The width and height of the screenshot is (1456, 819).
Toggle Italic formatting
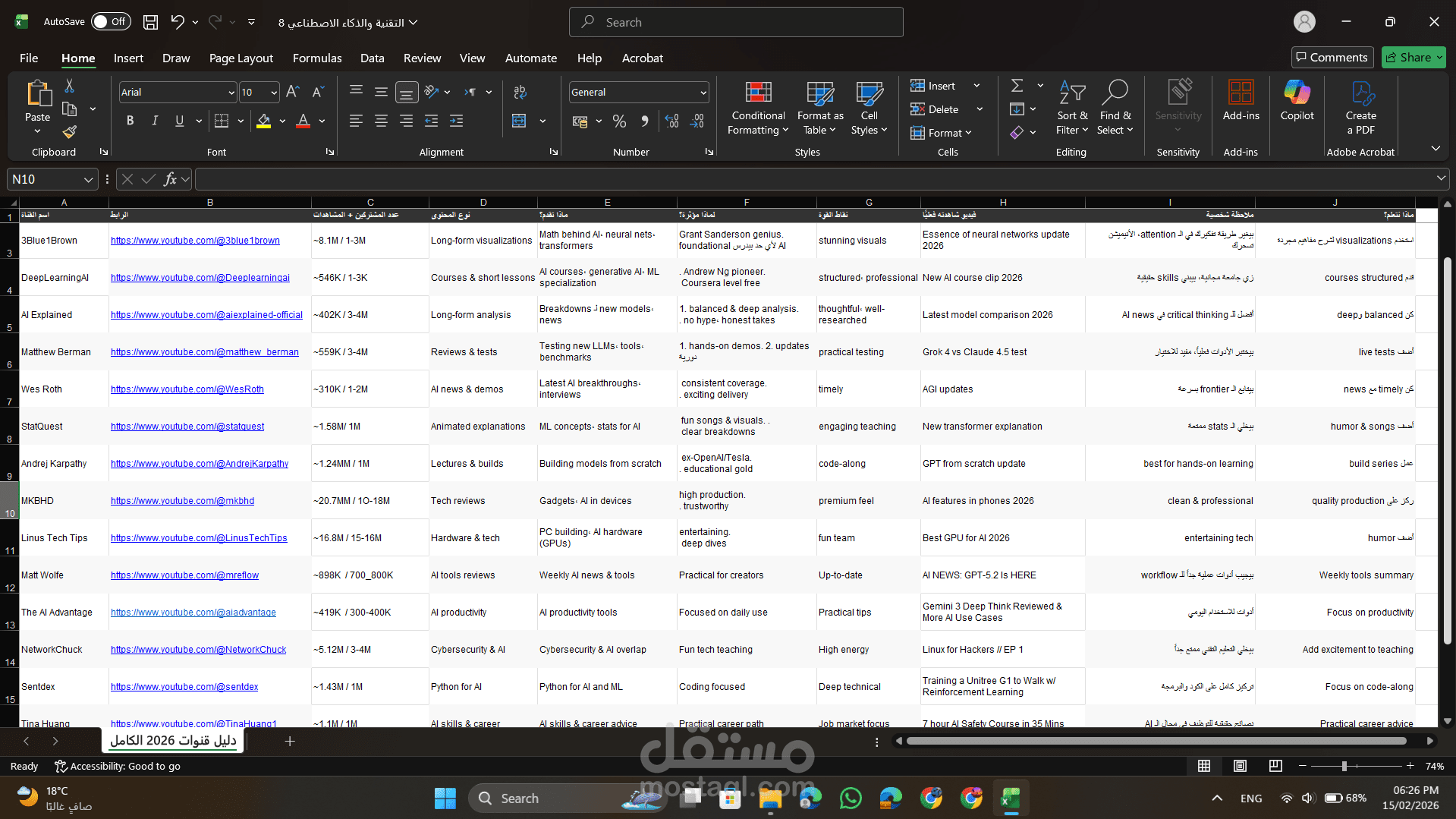click(x=155, y=121)
